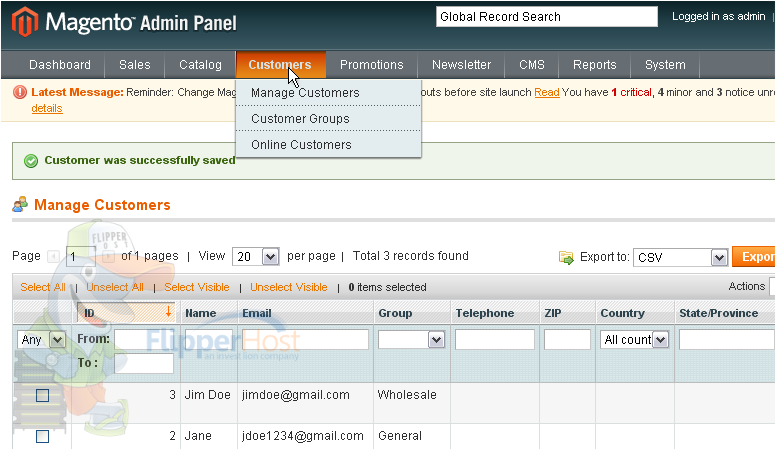Screen dimensions: 776x450
Task: Open the Reports menu
Action: tap(595, 65)
